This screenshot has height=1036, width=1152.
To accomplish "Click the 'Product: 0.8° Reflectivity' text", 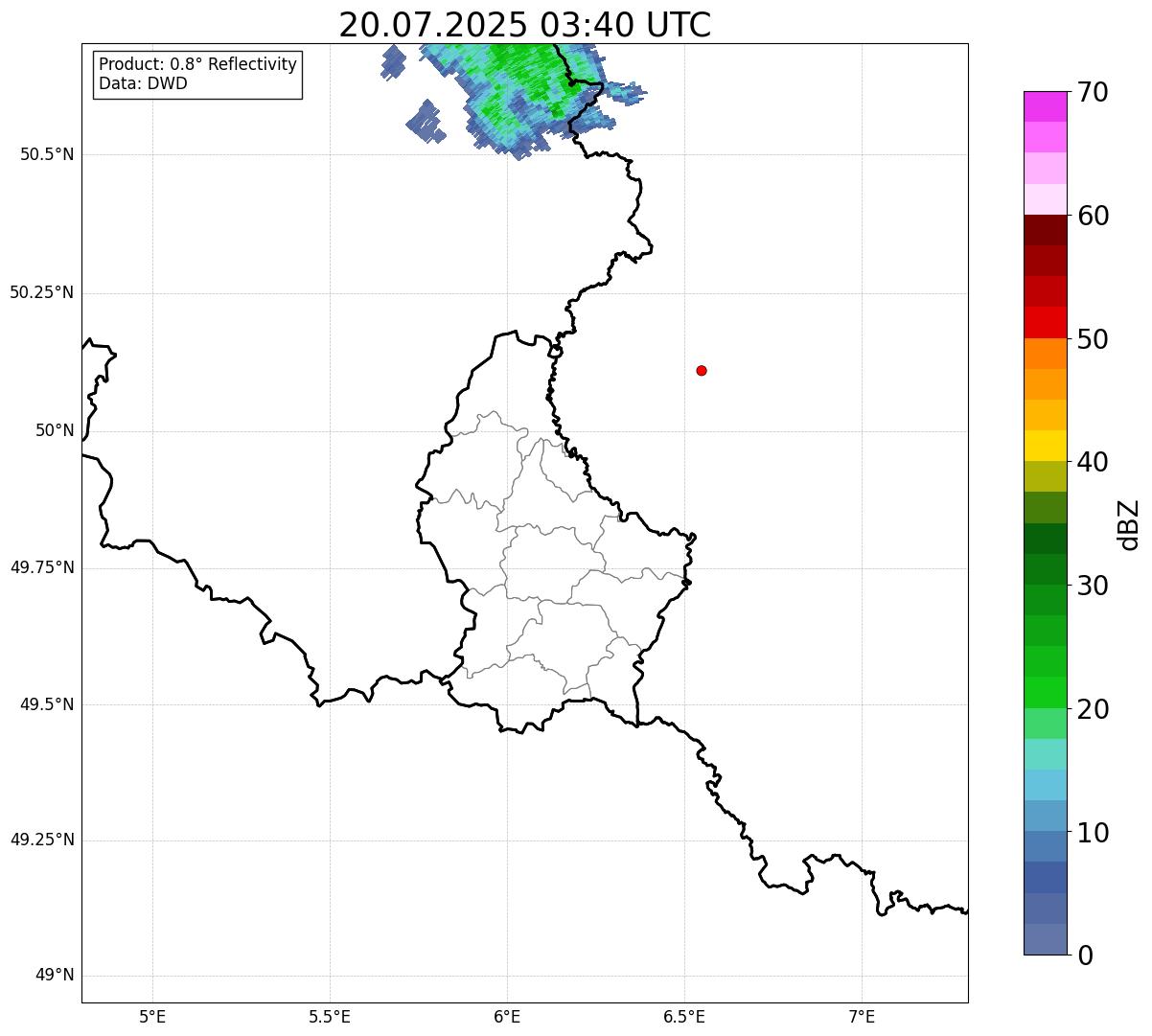I will (x=198, y=64).
